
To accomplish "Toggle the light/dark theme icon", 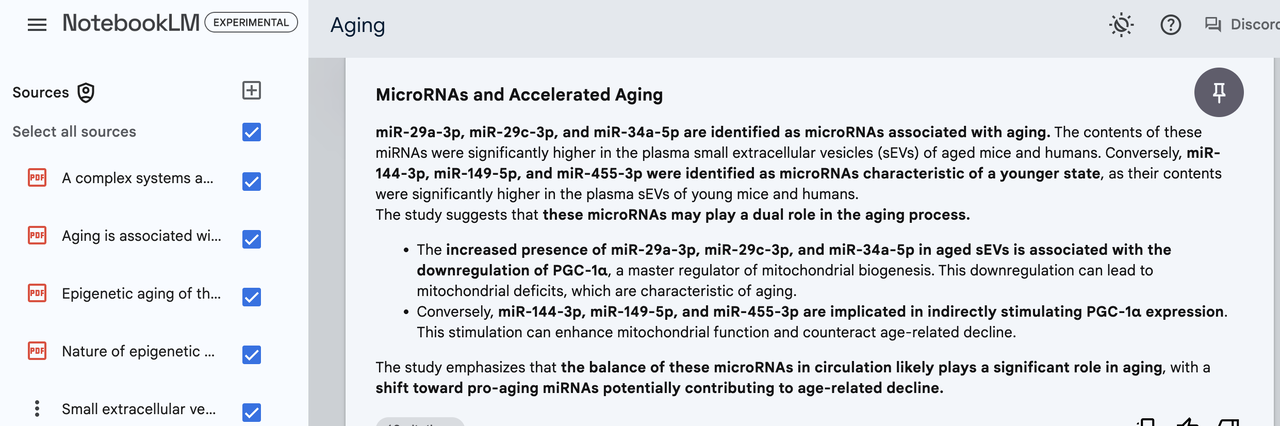I will point(1122,25).
